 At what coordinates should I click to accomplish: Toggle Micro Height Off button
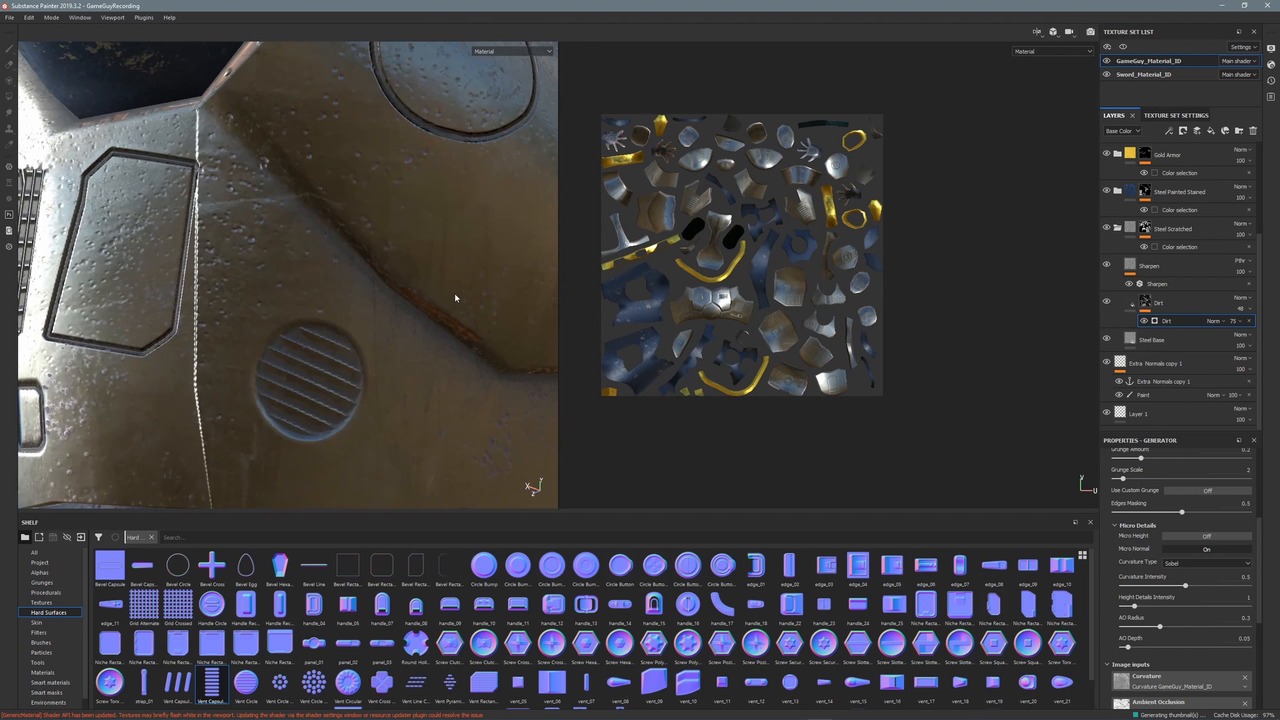click(1206, 536)
